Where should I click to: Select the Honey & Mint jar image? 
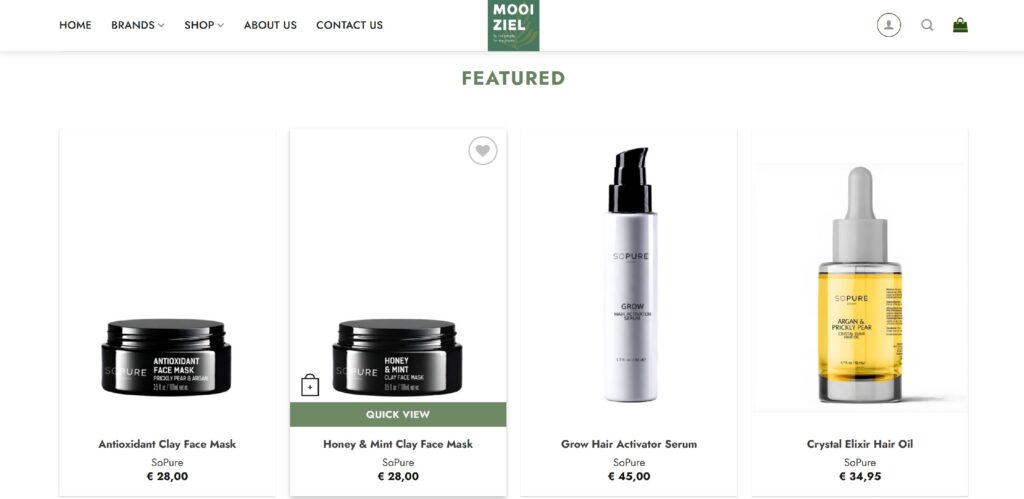397,357
